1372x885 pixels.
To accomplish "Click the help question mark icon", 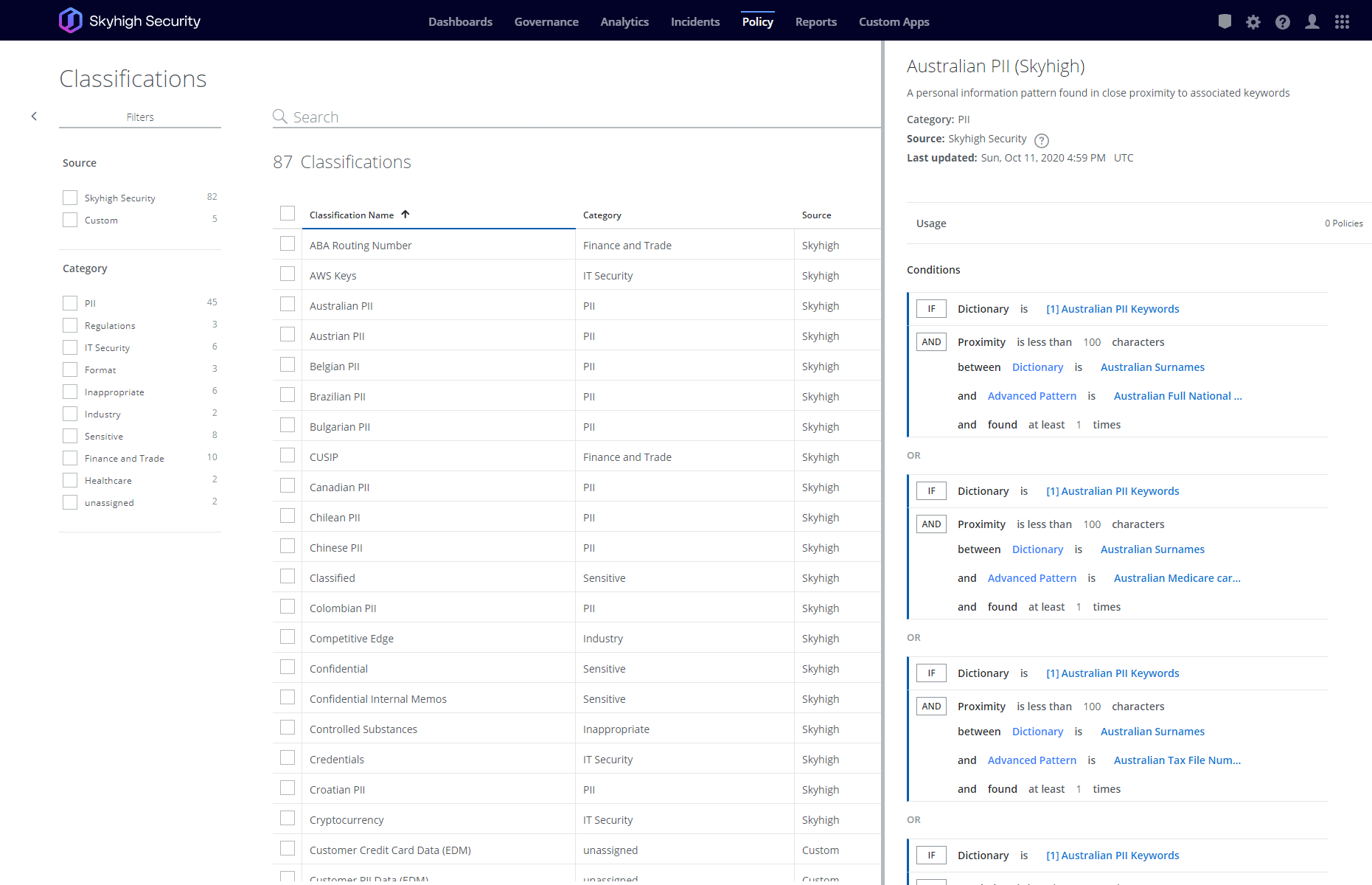I will point(1283,22).
